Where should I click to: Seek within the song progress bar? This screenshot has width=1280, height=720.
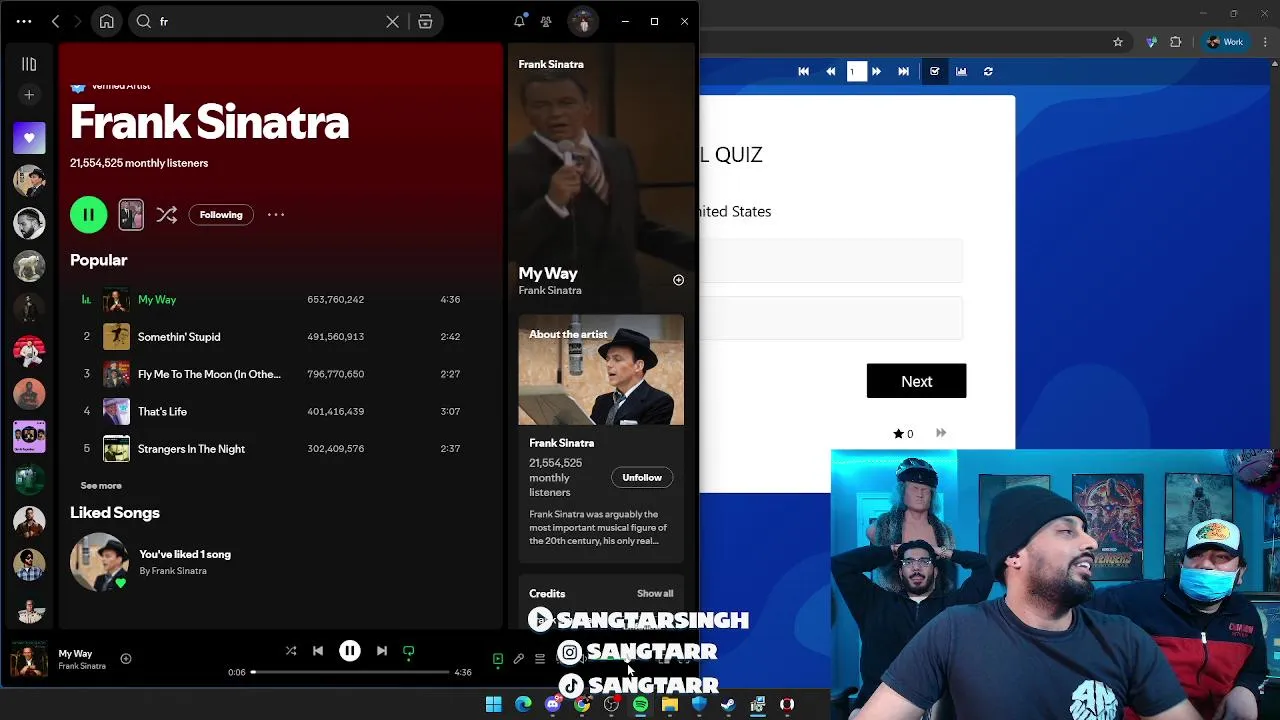click(350, 672)
